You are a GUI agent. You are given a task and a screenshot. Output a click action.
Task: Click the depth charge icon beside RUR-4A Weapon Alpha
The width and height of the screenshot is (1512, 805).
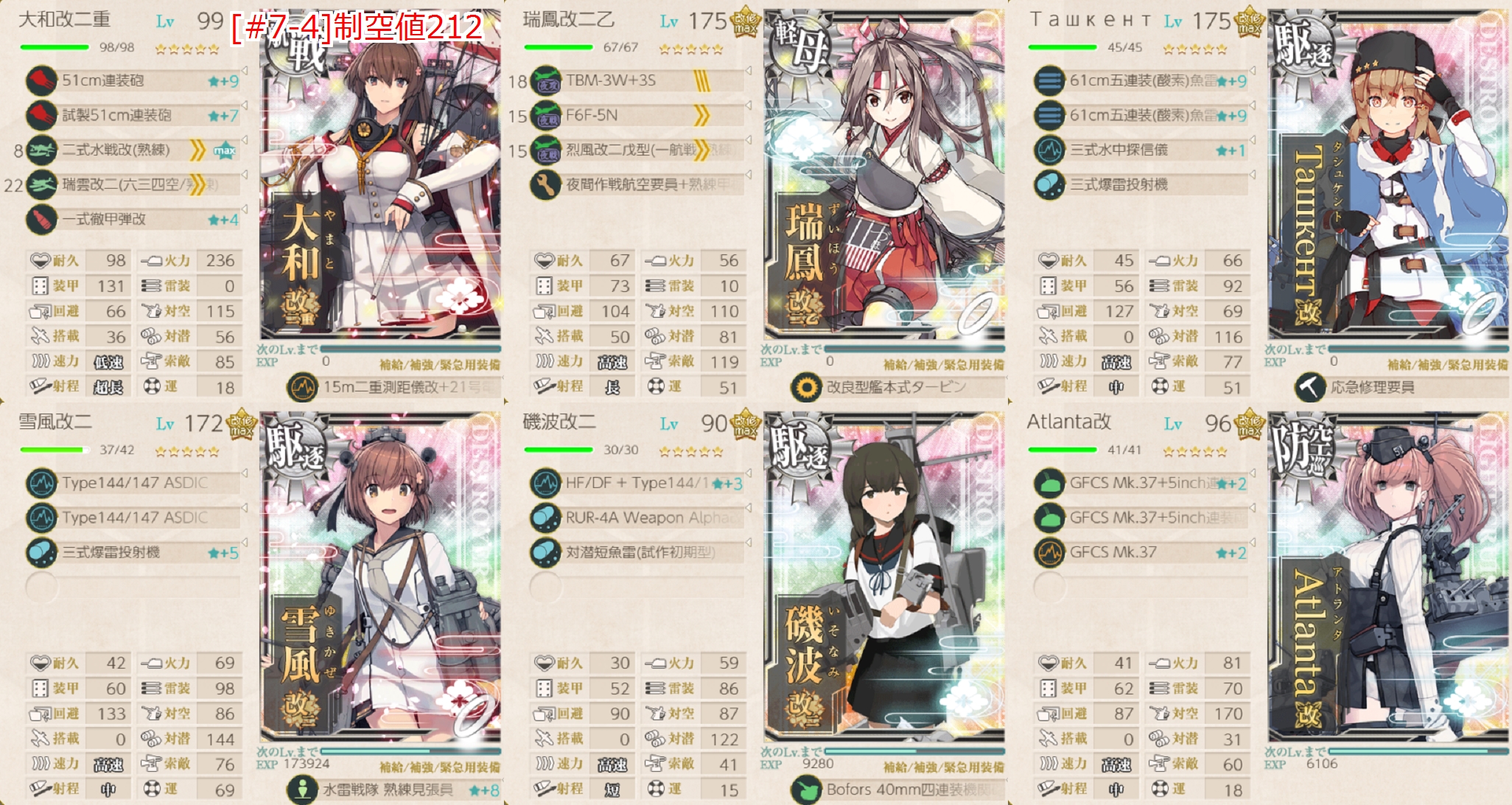coord(546,517)
